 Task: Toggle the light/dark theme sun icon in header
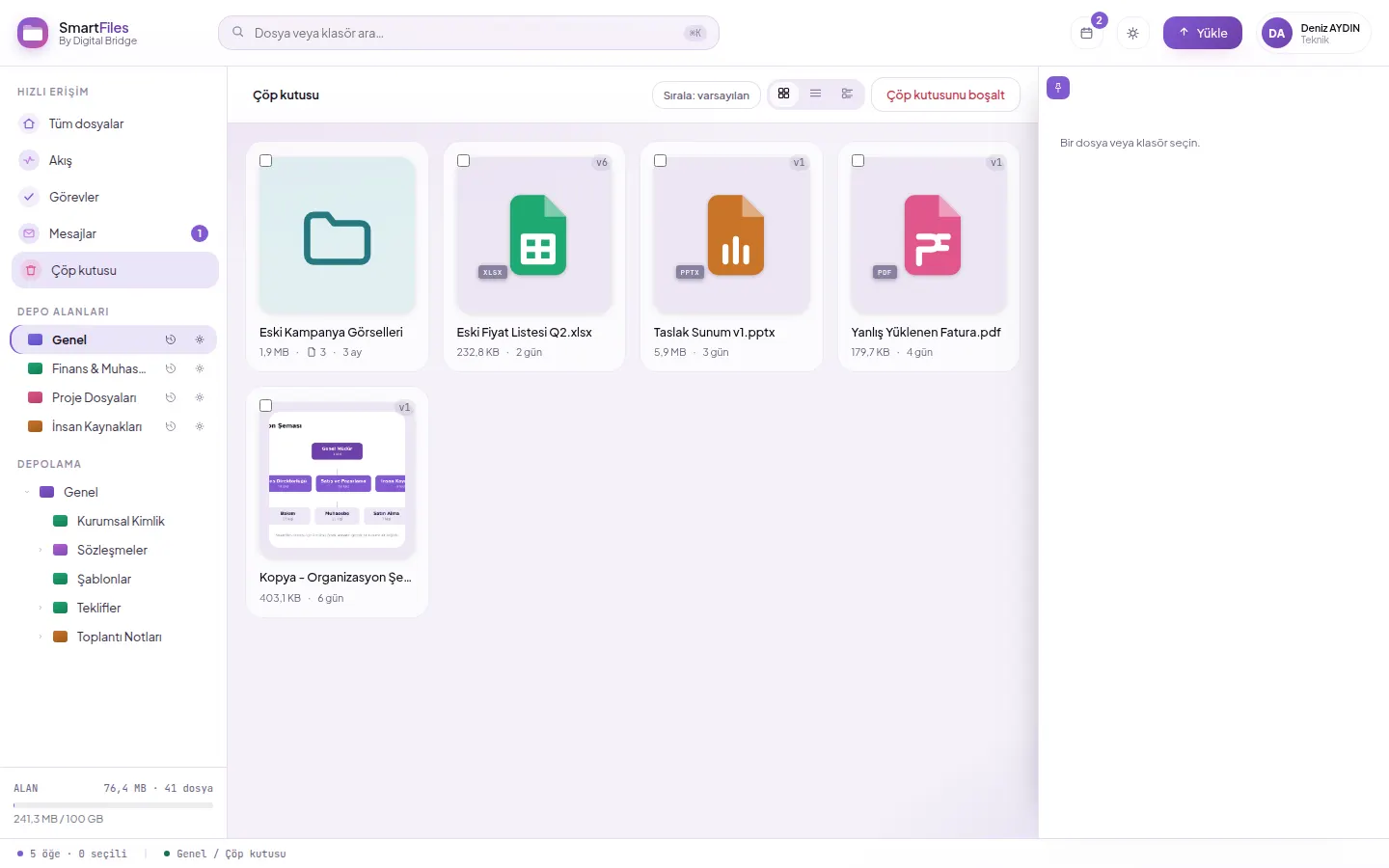click(1132, 33)
